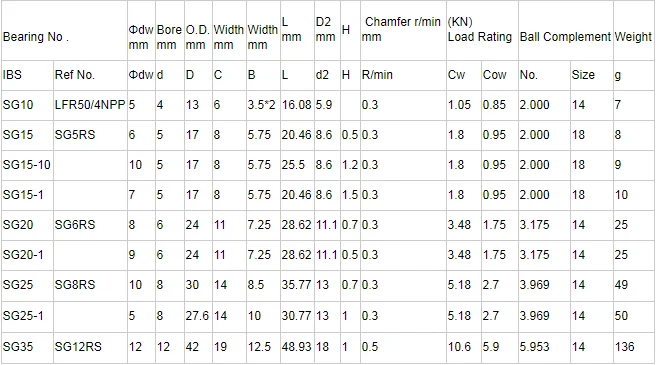The image size is (656, 365).
Task: Click the SG20-1 bearing number
Action: click(x=23, y=254)
